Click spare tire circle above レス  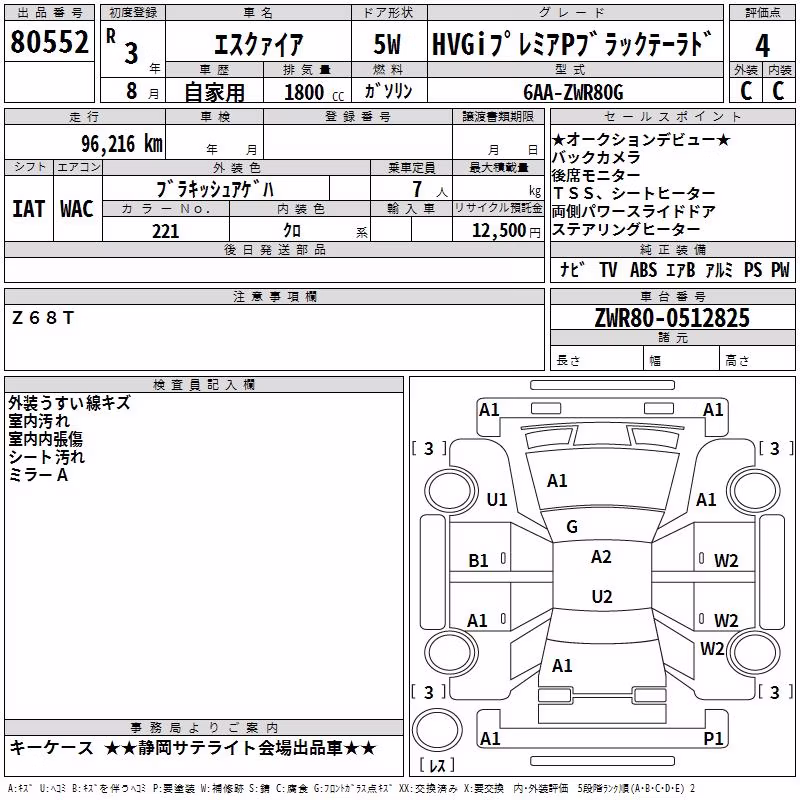pyautogui.click(x=437, y=730)
